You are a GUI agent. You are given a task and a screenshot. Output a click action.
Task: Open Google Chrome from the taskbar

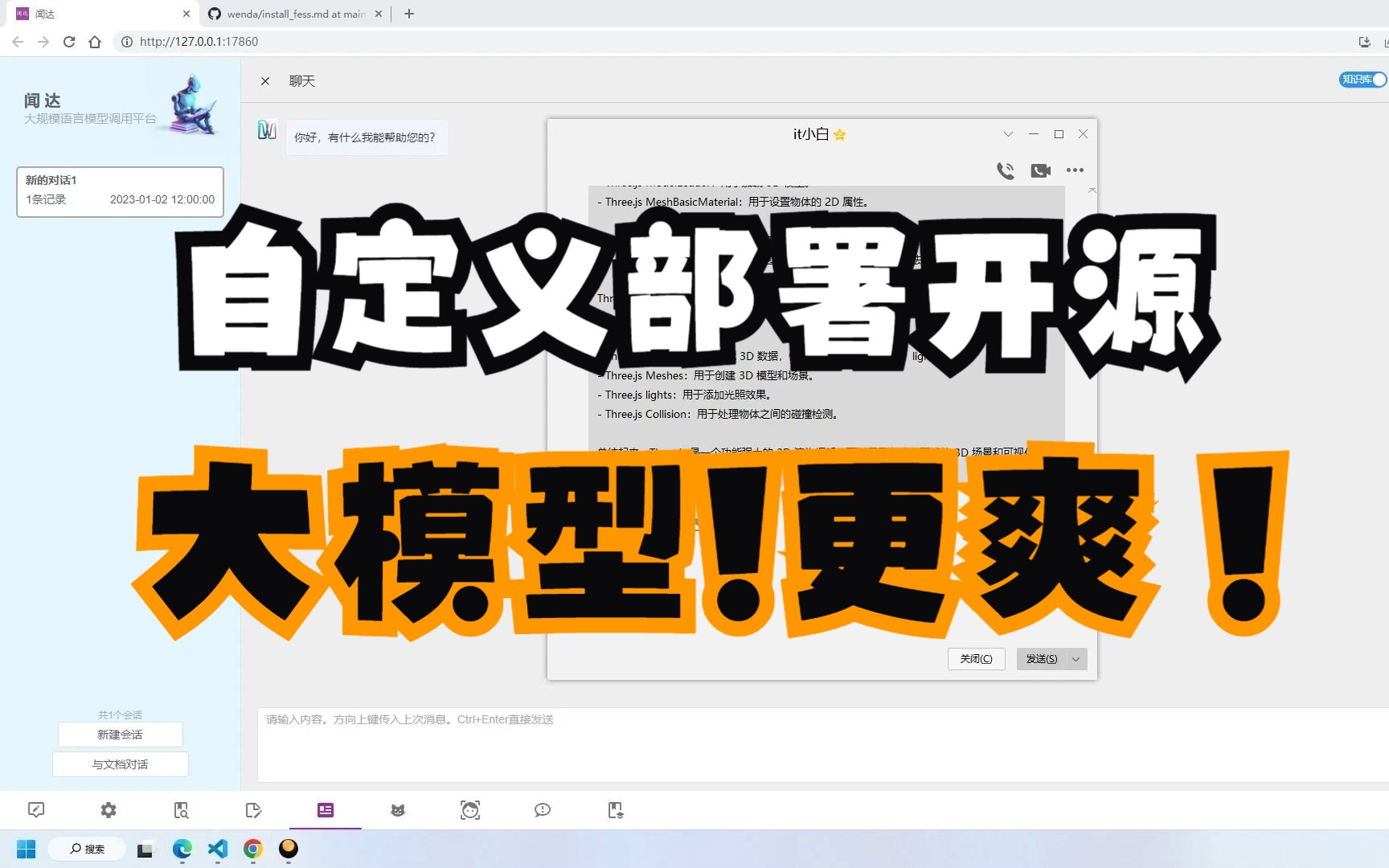click(x=253, y=849)
